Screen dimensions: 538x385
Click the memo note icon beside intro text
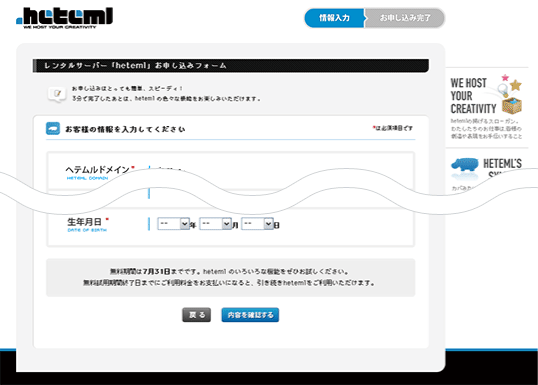click(57, 94)
